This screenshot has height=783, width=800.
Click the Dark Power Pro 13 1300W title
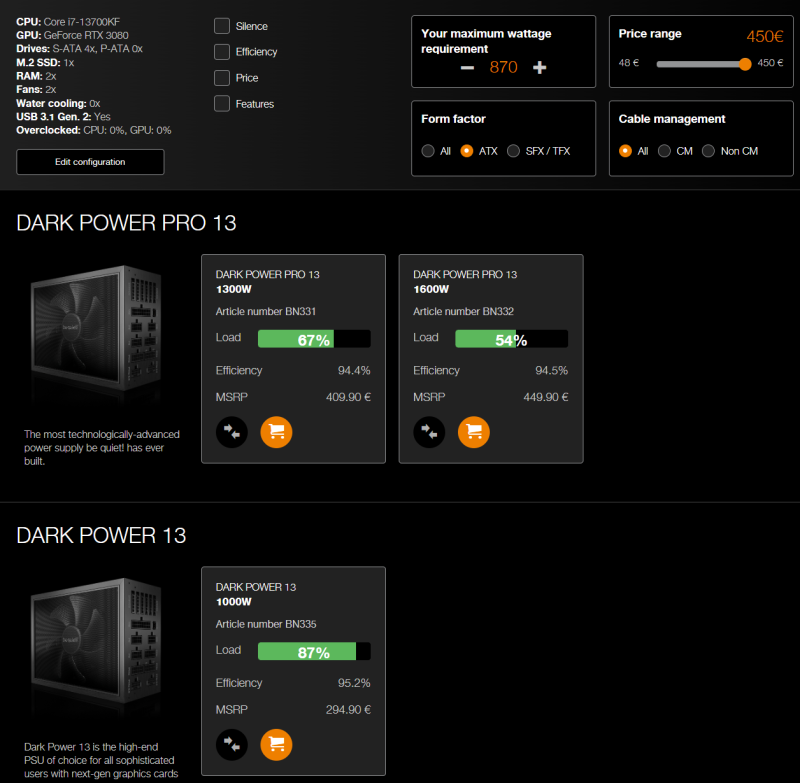pos(267,282)
